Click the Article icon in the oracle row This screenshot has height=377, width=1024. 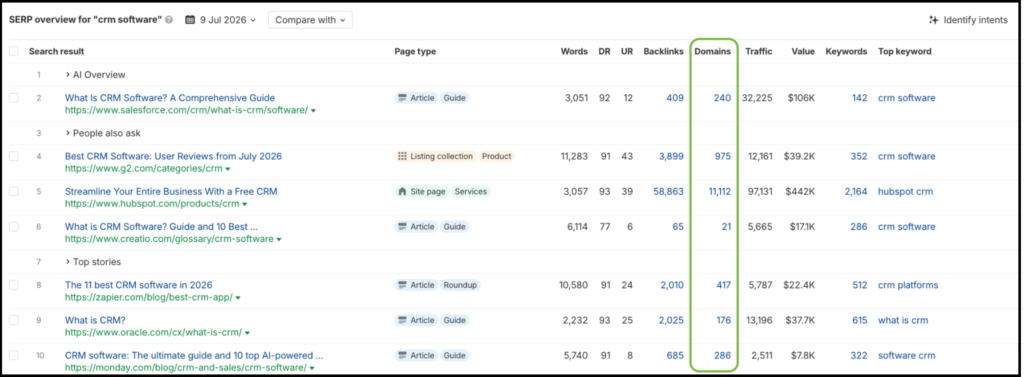[402, 320]
